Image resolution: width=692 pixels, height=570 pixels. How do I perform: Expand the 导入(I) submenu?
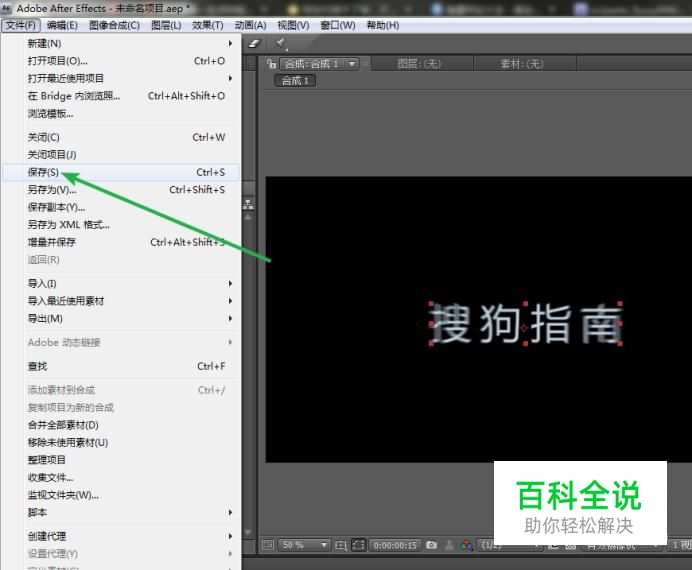[122, 283]
